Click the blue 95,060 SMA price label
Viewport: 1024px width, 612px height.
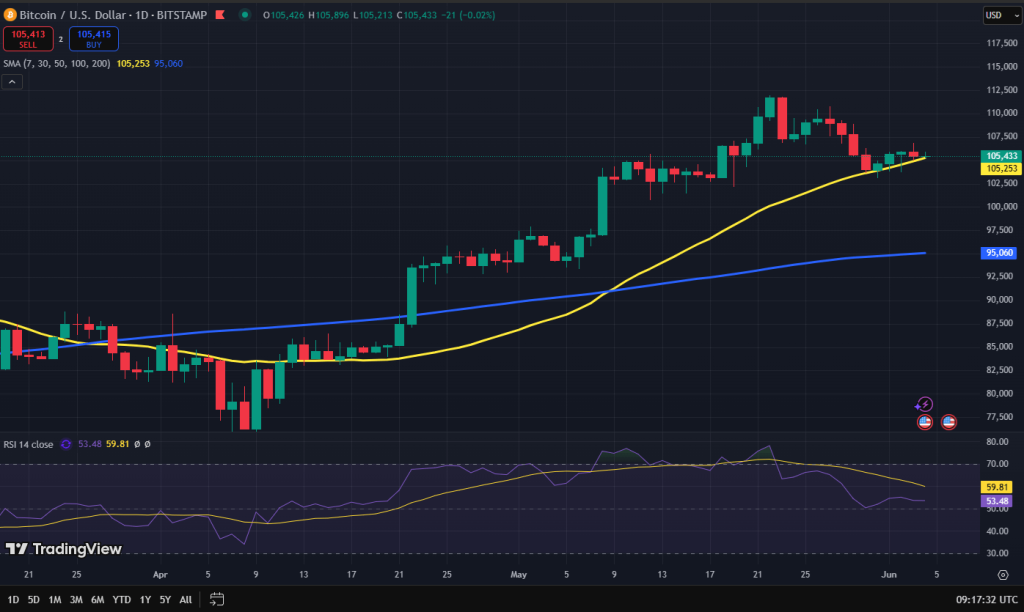point(999,253)
